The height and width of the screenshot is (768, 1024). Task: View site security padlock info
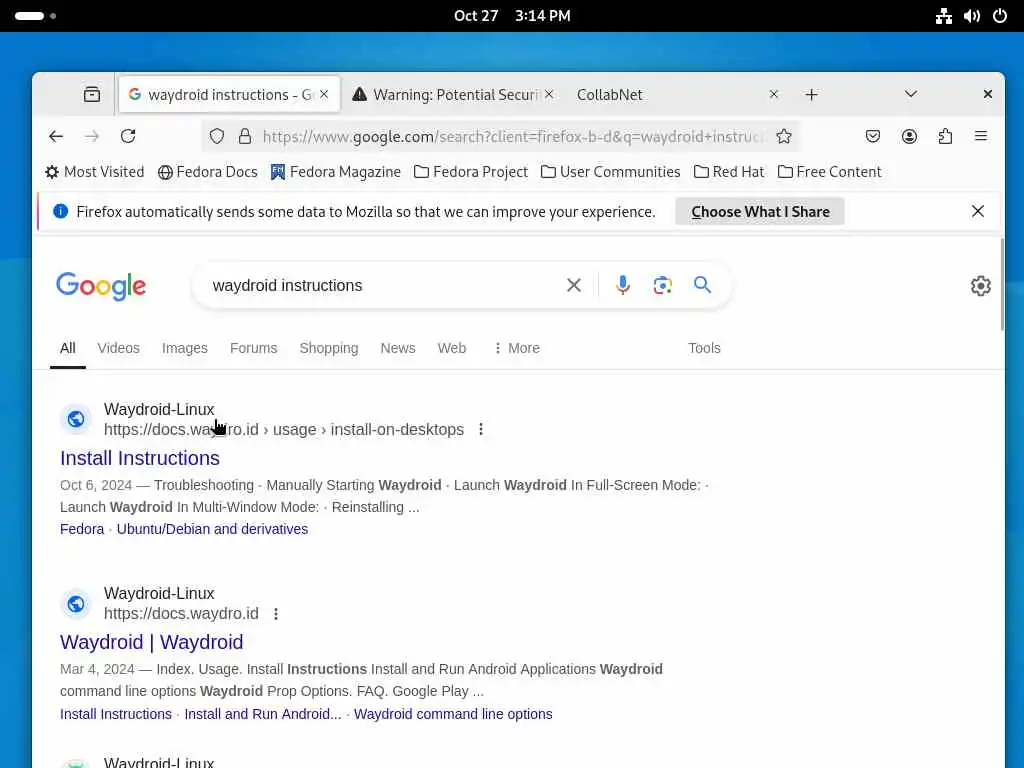(245, 136)
